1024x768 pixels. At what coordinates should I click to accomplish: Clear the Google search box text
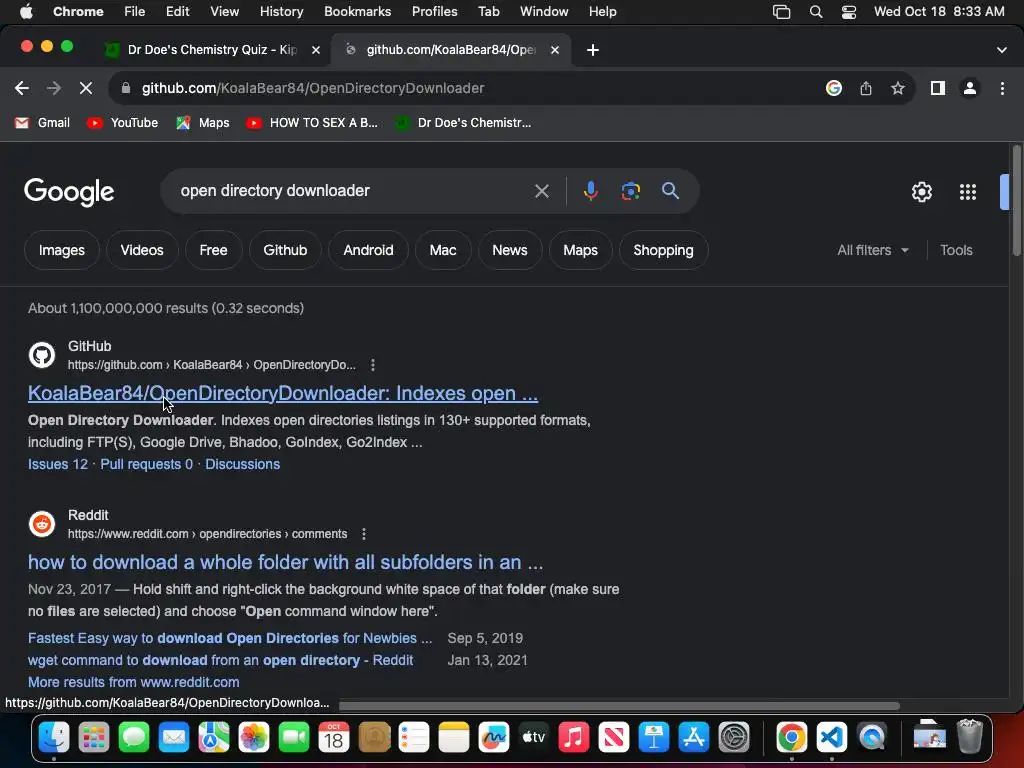[x=541, y=191]
